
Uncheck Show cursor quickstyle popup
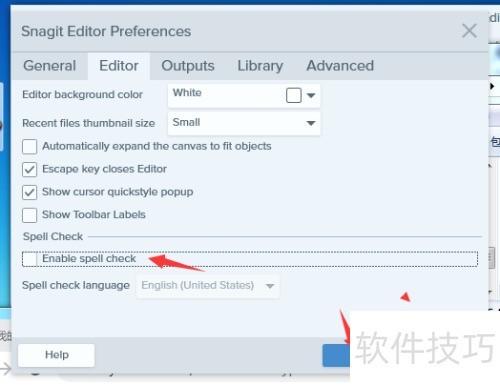coord(29,192)
